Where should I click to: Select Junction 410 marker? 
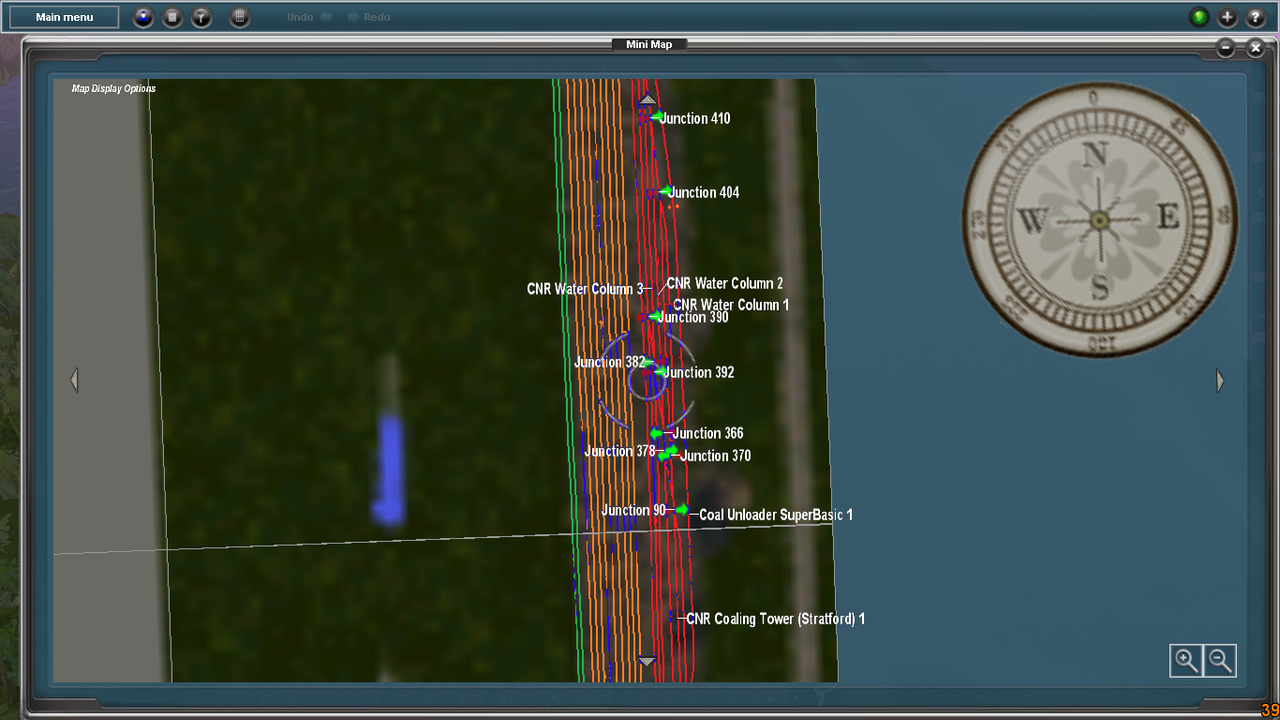click(x=656, y=117)
